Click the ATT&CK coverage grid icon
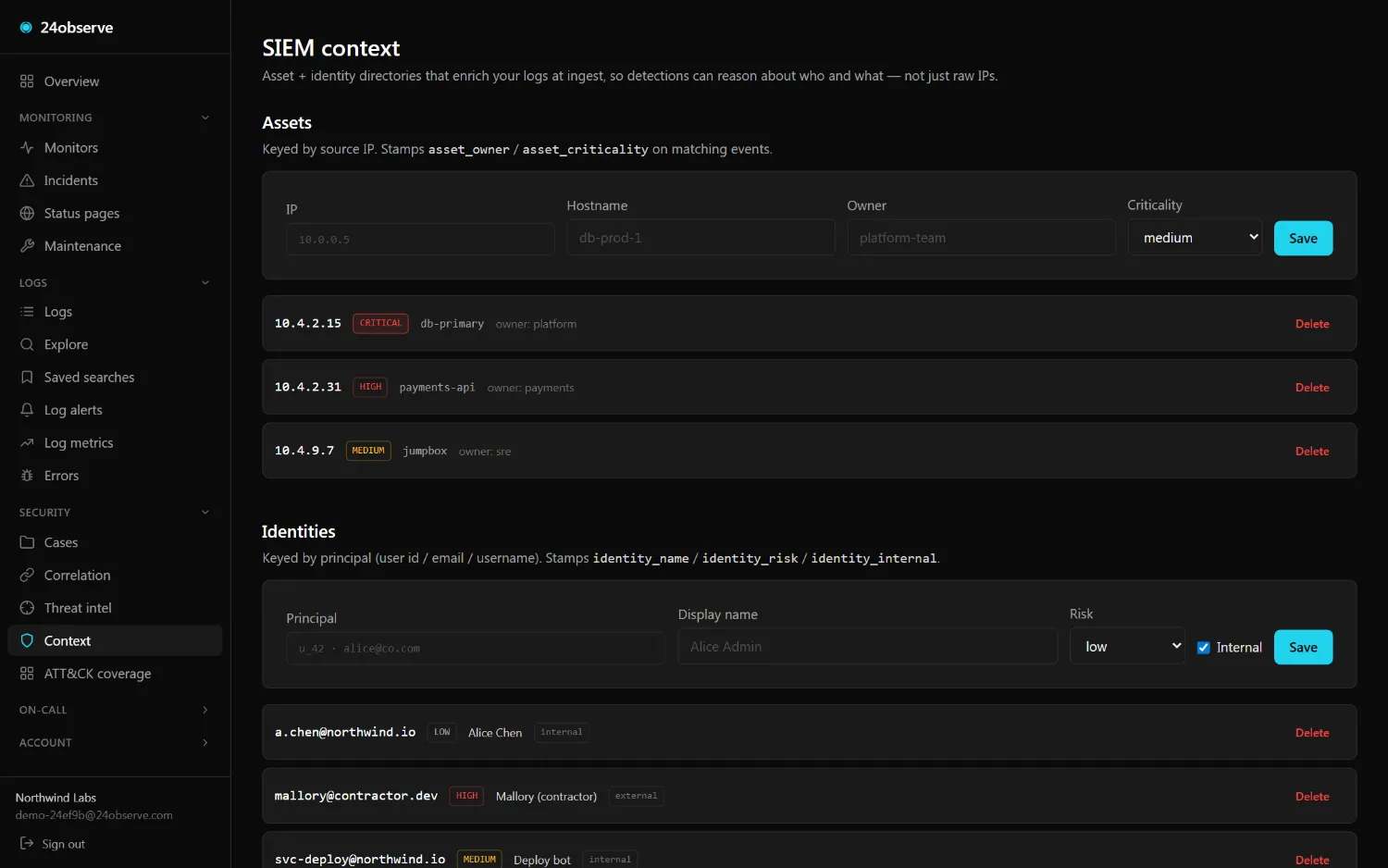The image size is (1388, 868). point(27,674)
